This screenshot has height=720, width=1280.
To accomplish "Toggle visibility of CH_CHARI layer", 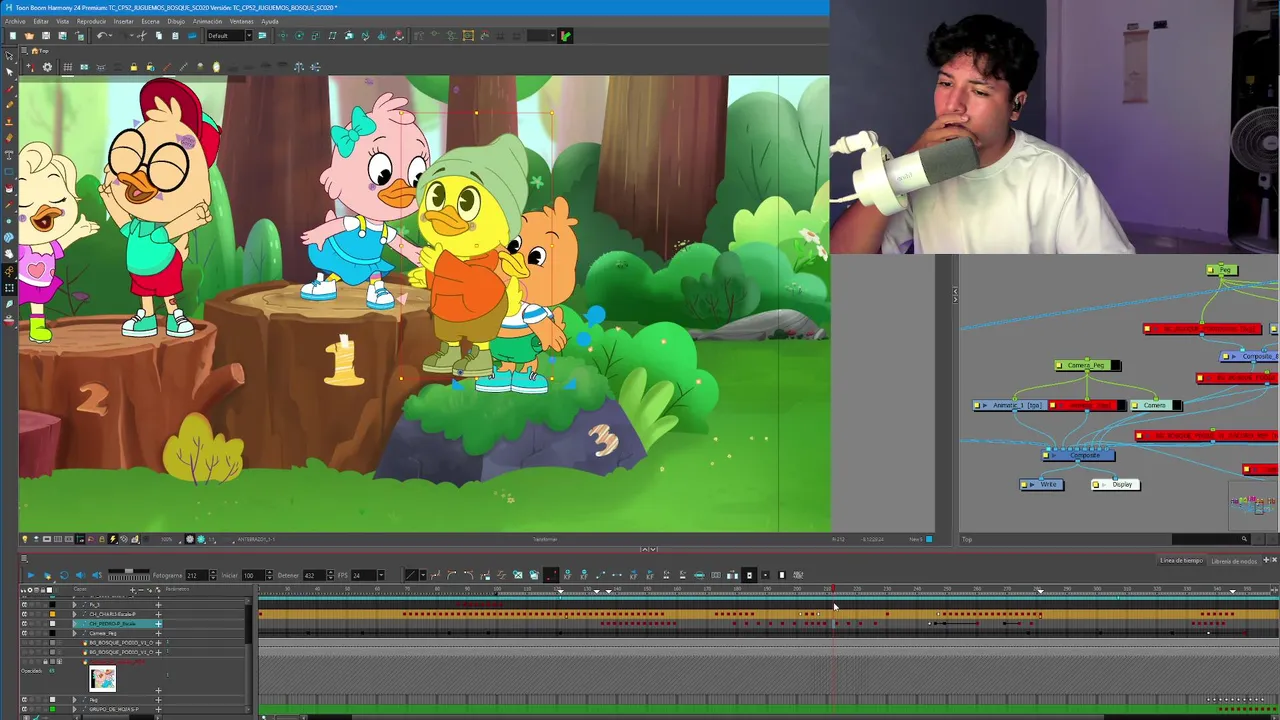I will [x=25, y=614].
